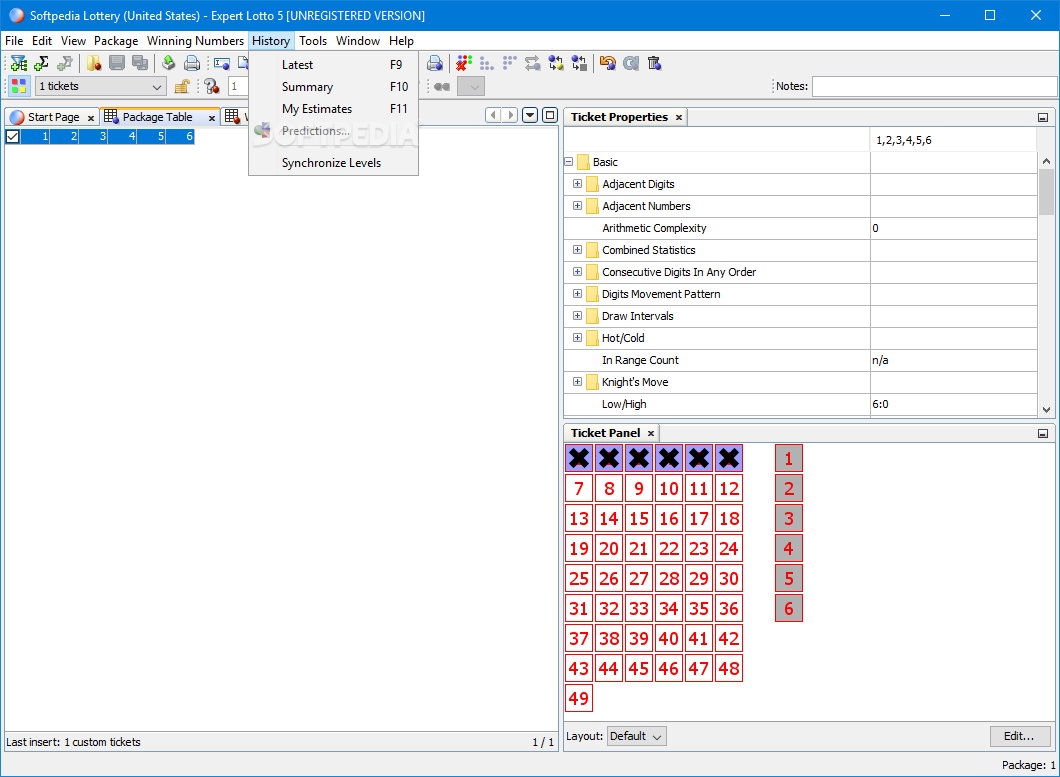Click the open padlock icon
1060x777 pixels.
(x=182, y=86)
